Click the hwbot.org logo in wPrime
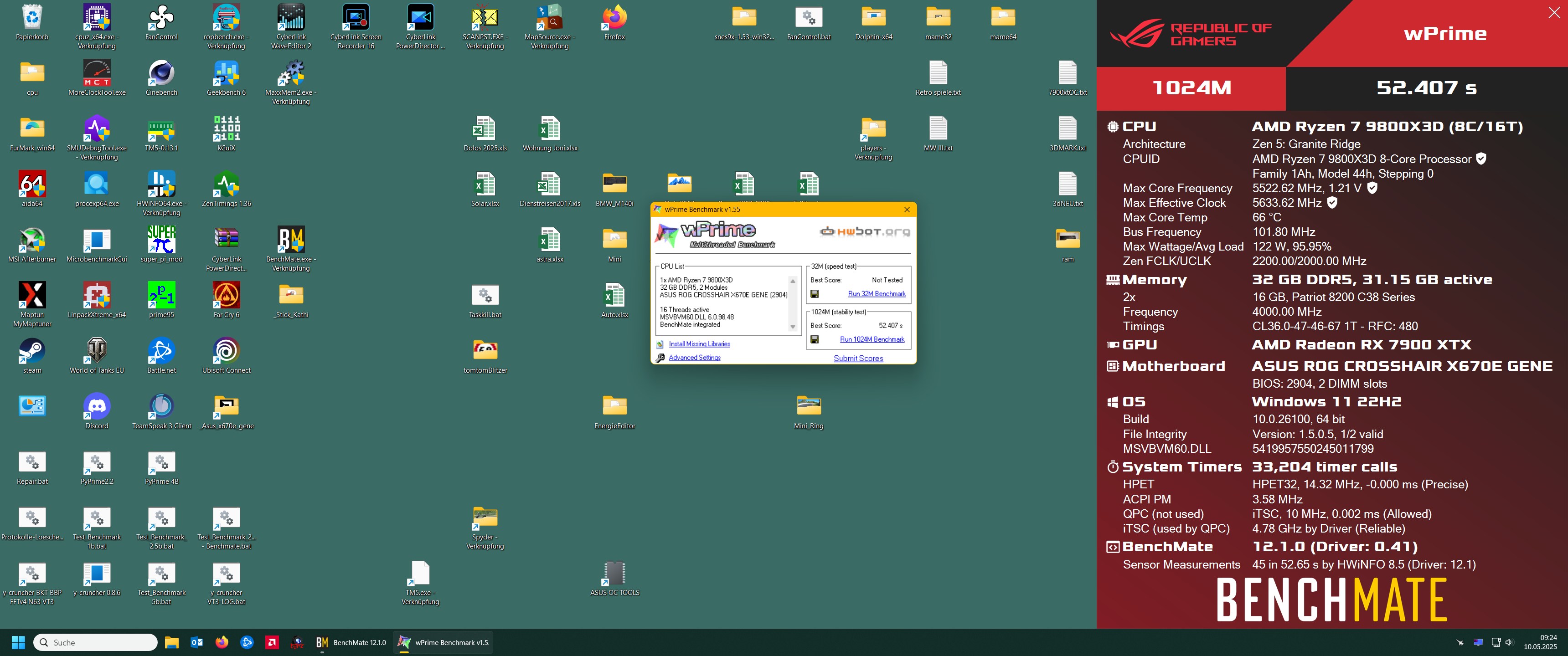Image resolution: width=1568 pixels, height=656 pixels. click(x=865, y=231)
